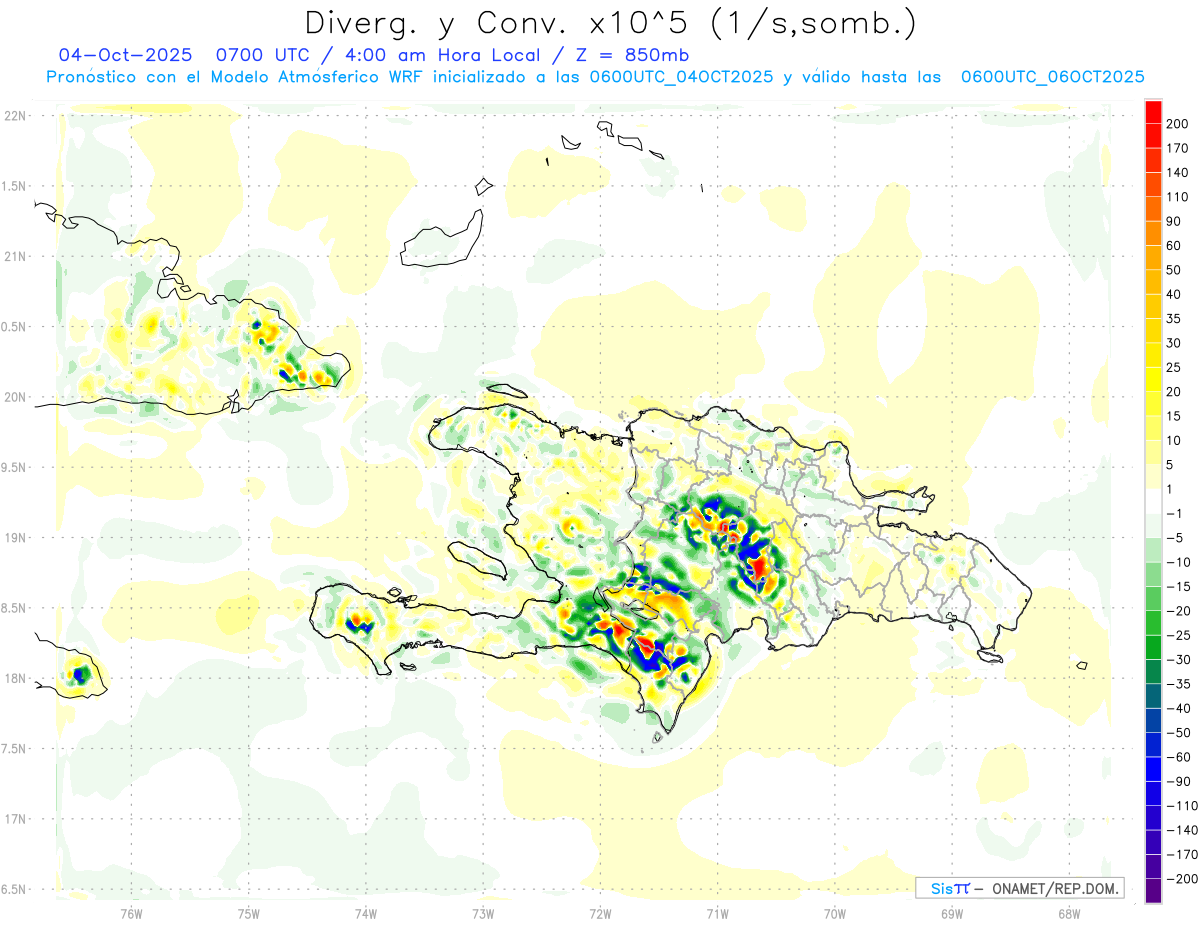The width and height of the screenshot is (1200, 927).
Task: Click the SisPI logo text in the footer box
Action: click(950, 888)
